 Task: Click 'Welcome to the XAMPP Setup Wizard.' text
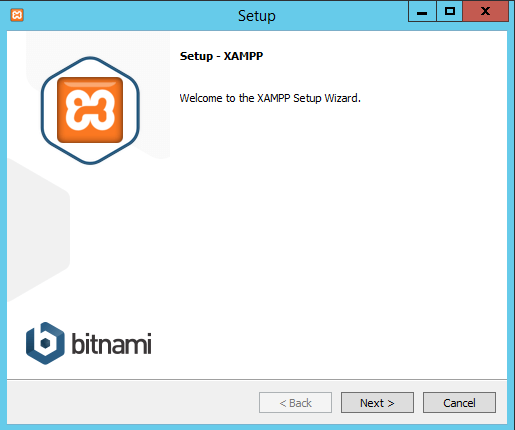270,98
